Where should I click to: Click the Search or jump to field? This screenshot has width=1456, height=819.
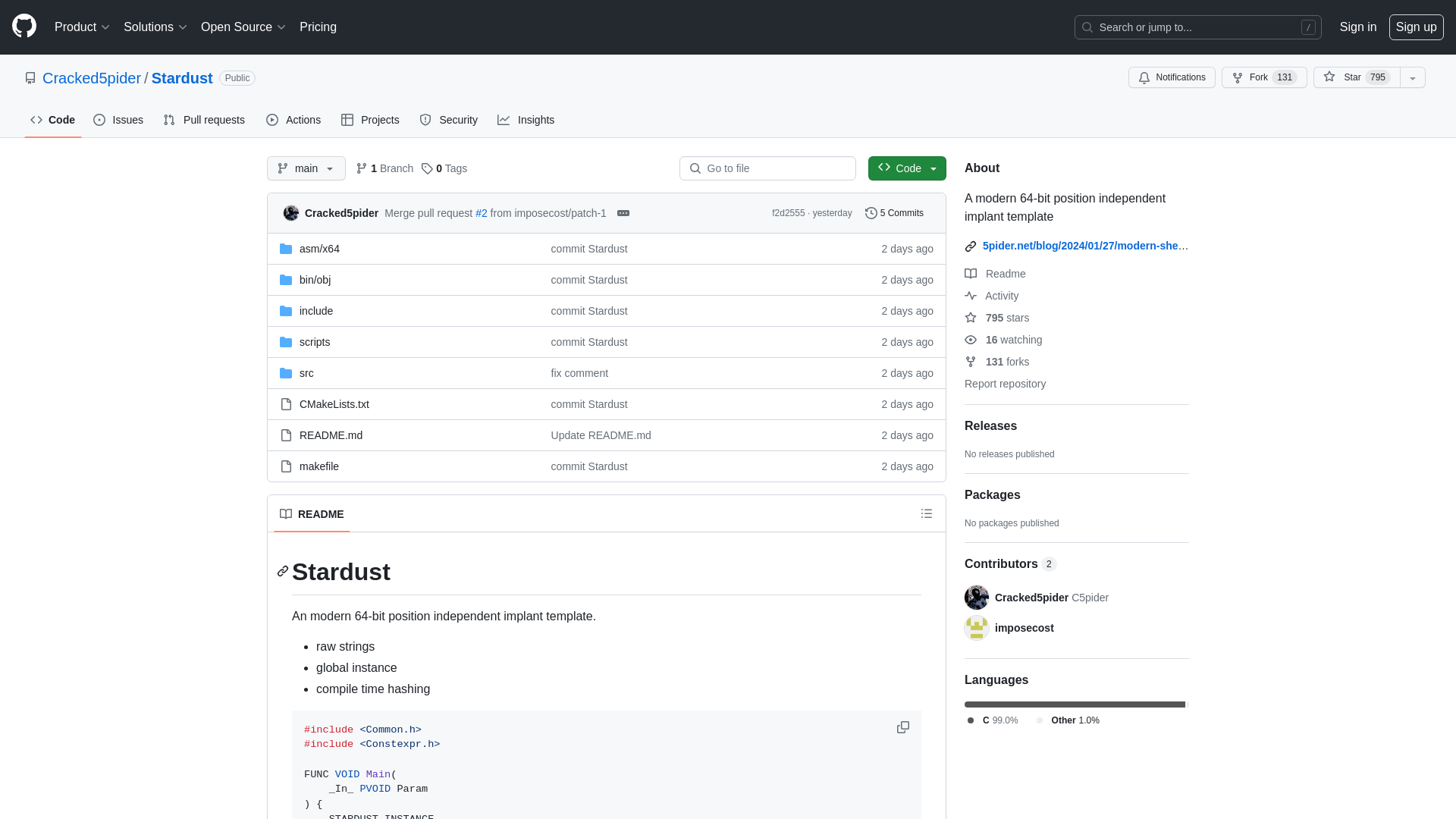1197,27
